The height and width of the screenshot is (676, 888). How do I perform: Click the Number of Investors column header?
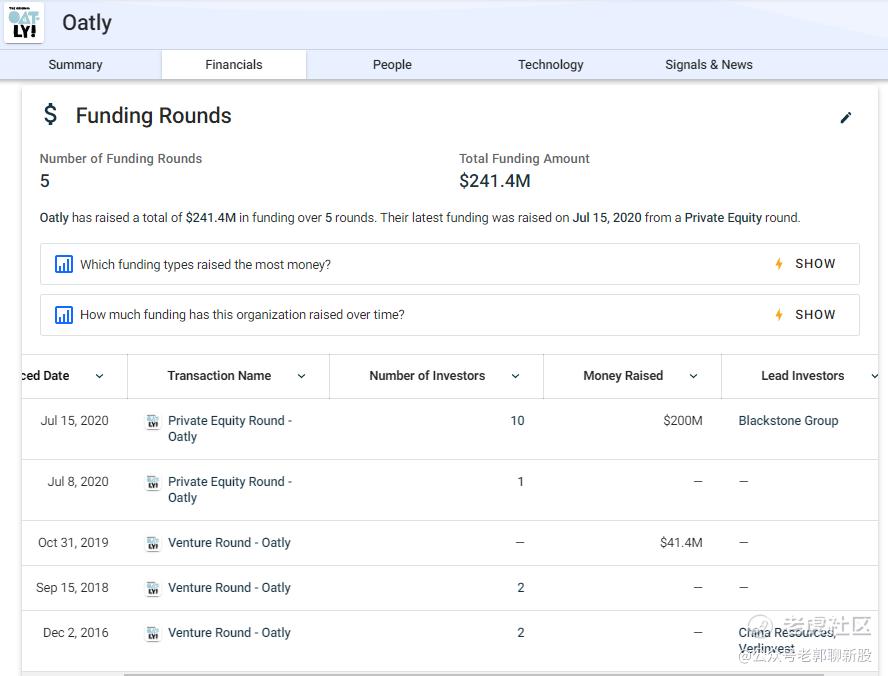427,376
